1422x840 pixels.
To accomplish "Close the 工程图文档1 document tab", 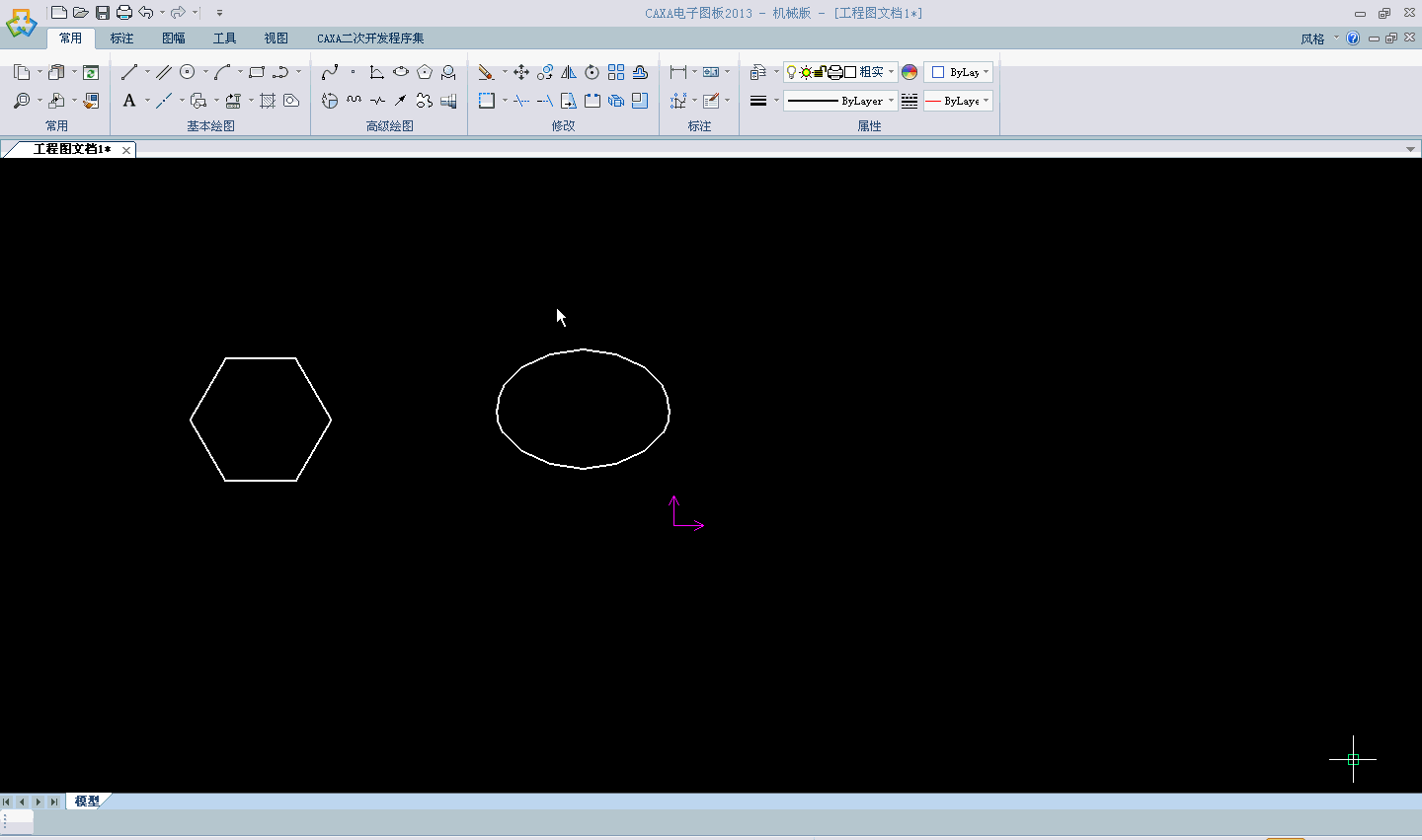I will [126, 150].
